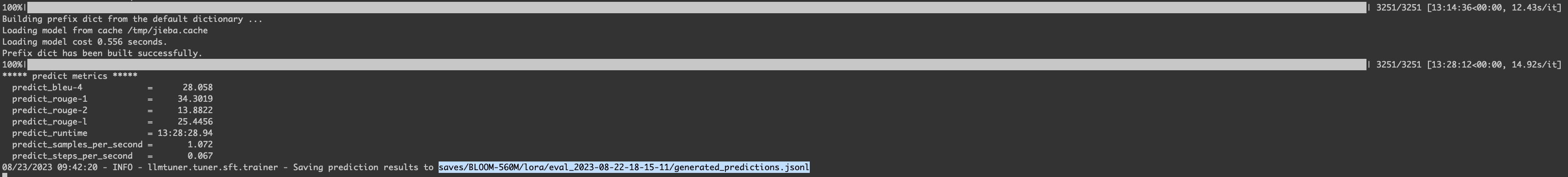Click the 'Loading model cost 0.556 seconds' line
This screenshot has height=177, width=1568.
[85, 42]
